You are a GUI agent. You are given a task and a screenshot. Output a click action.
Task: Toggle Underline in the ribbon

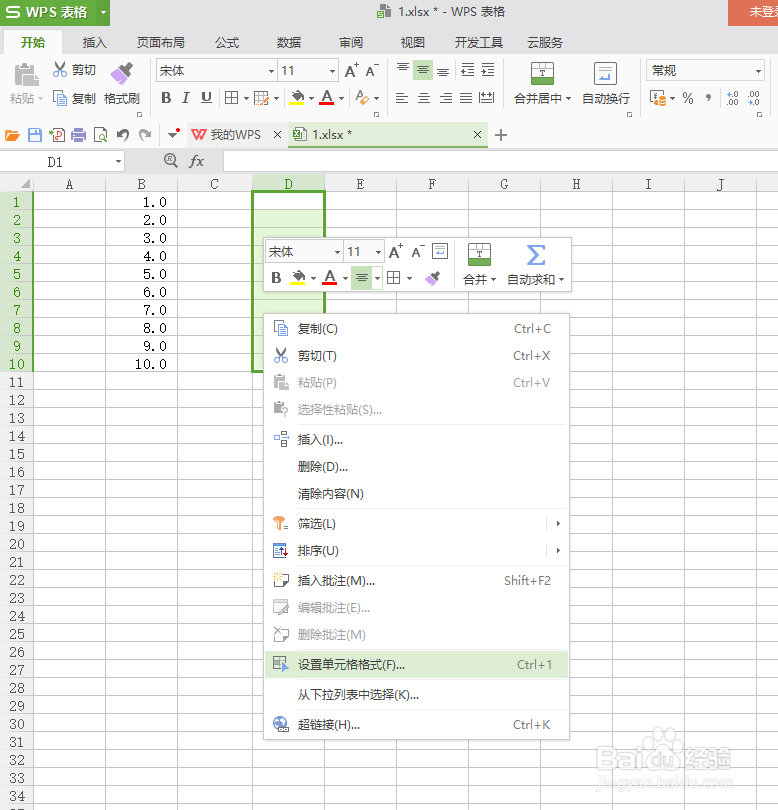tap(206, 98)
